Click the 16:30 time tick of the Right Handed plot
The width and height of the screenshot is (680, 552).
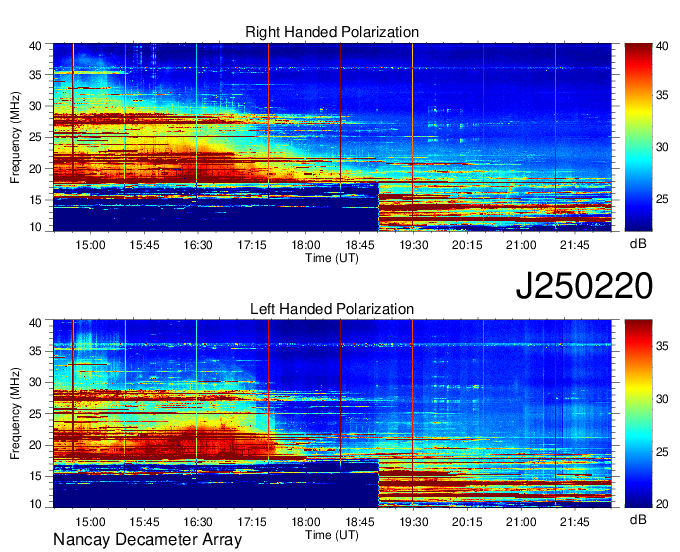[198, 245]
